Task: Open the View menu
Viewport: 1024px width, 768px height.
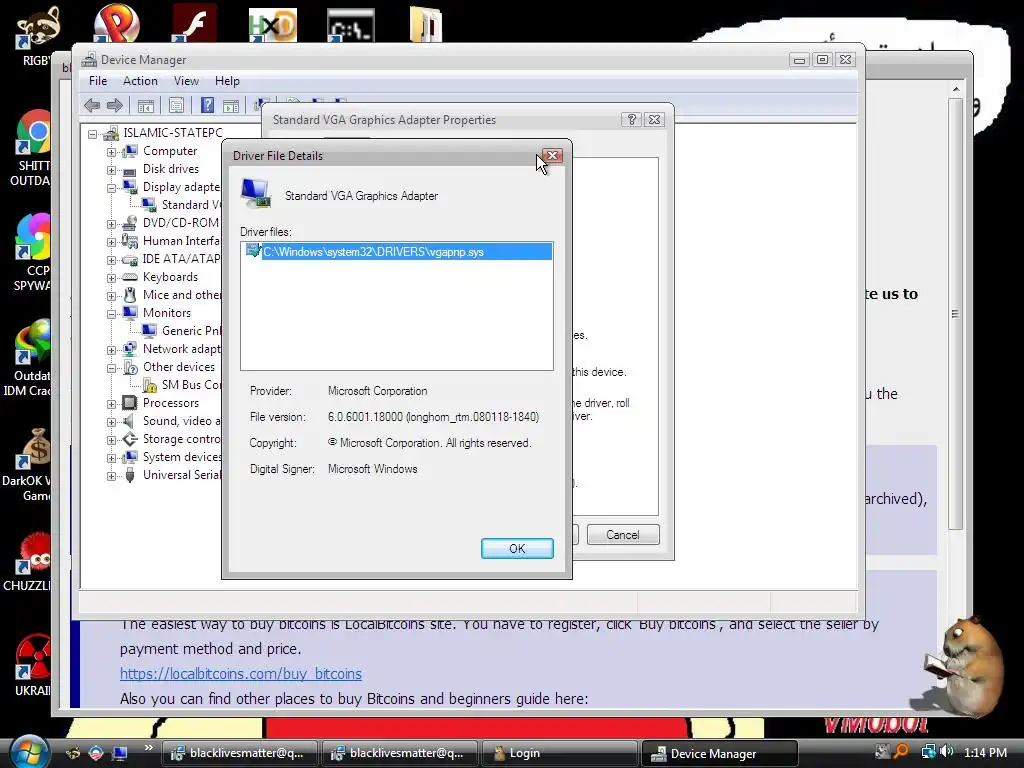Action: 186,81
